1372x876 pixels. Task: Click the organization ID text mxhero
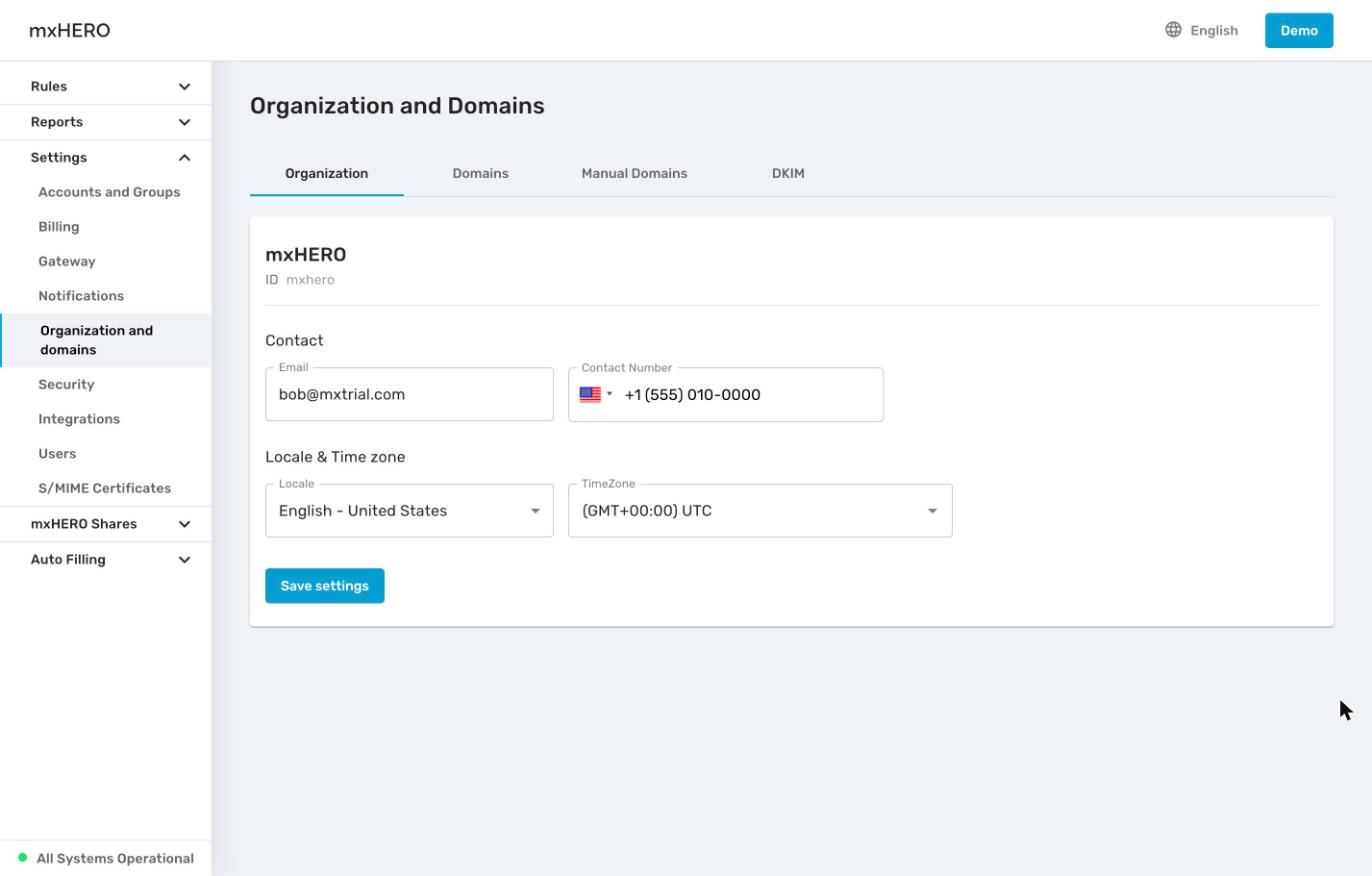pyautogui.click(x=310, y=280)
